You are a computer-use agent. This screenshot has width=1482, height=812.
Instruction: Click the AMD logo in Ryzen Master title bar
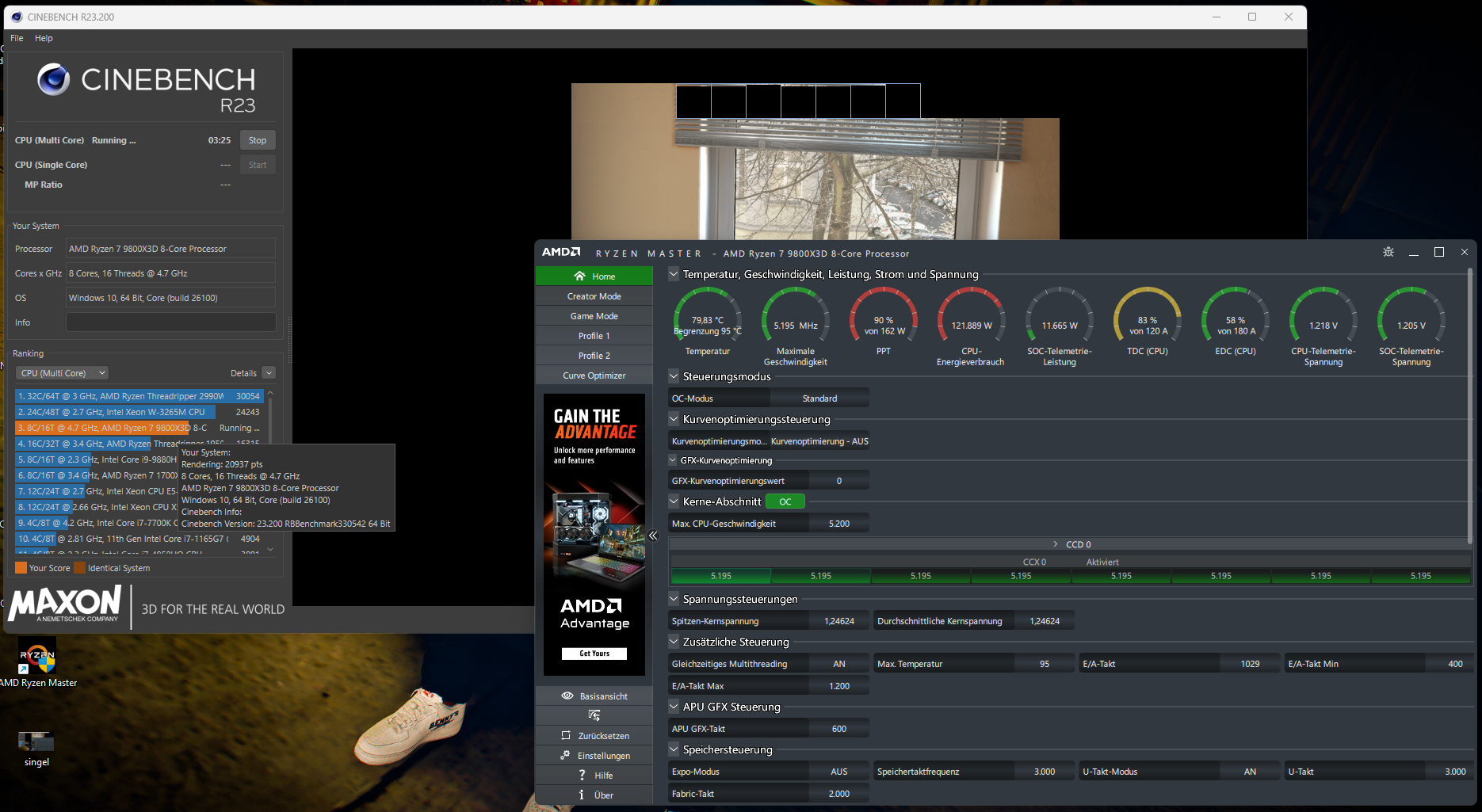[x=561, y=252]
